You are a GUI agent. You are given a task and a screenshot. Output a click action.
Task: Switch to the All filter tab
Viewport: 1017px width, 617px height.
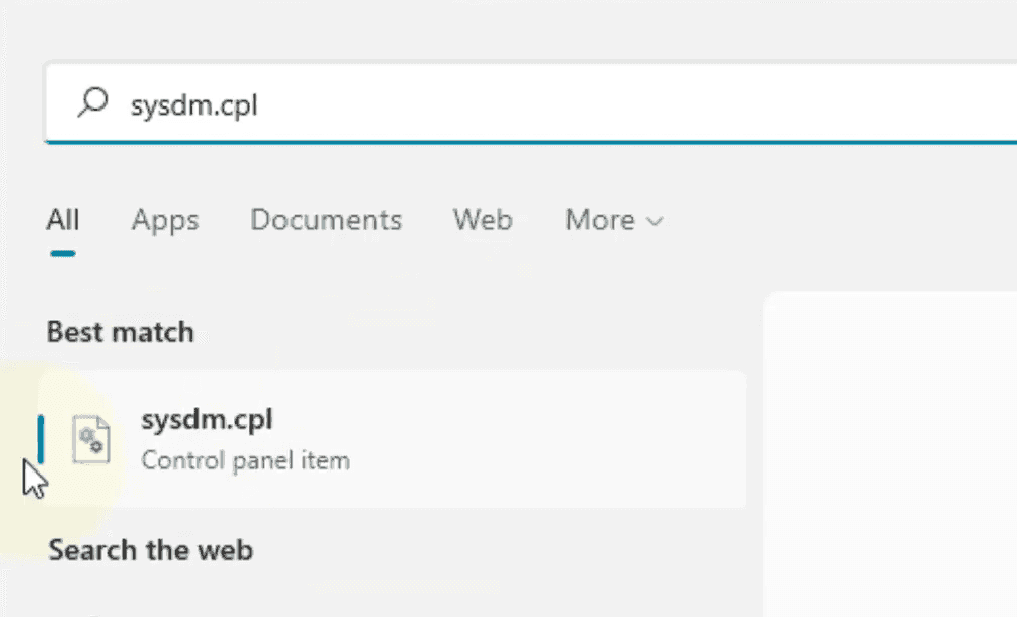tap(63, 220)
